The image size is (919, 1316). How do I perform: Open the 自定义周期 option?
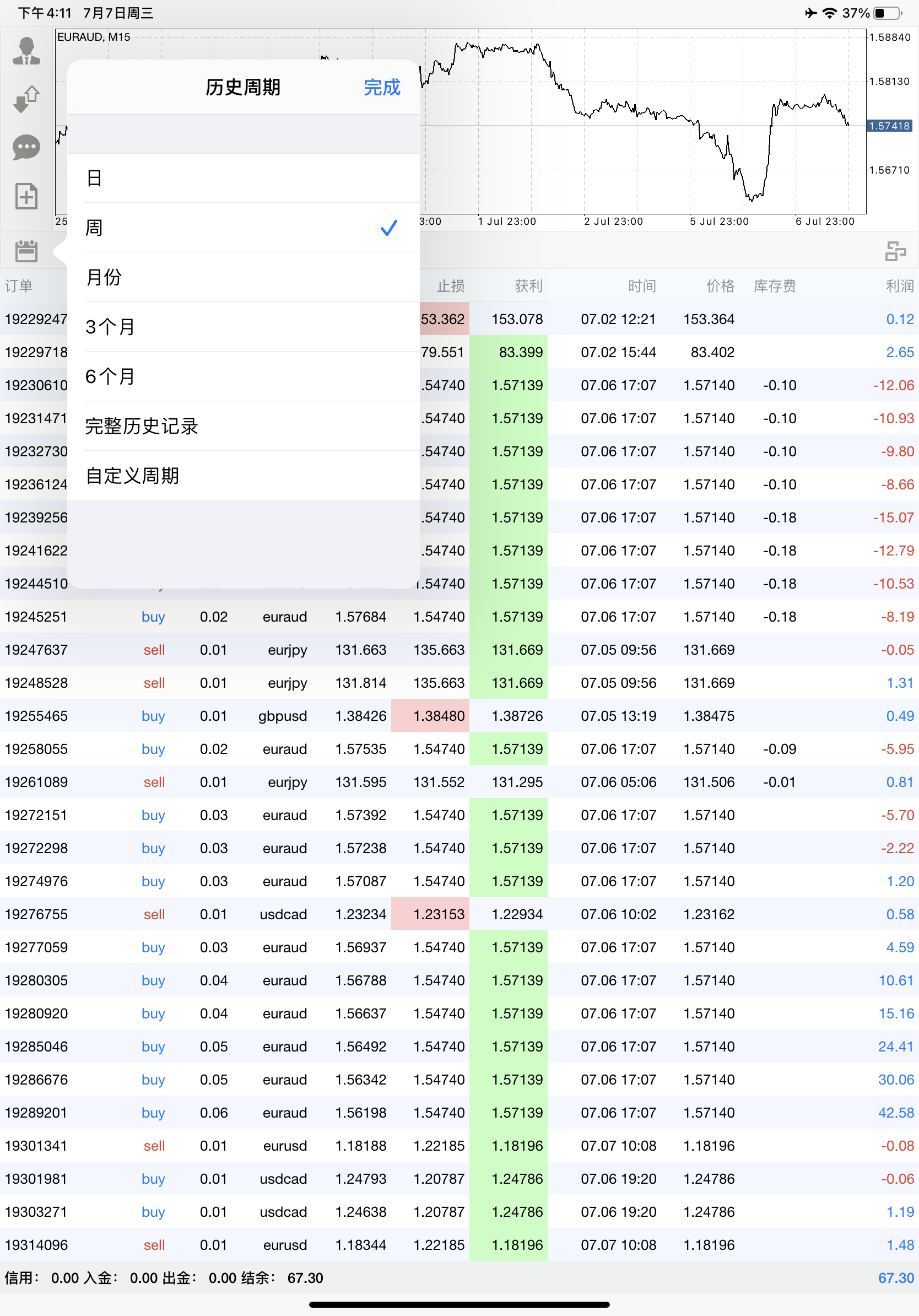point(132,476)
